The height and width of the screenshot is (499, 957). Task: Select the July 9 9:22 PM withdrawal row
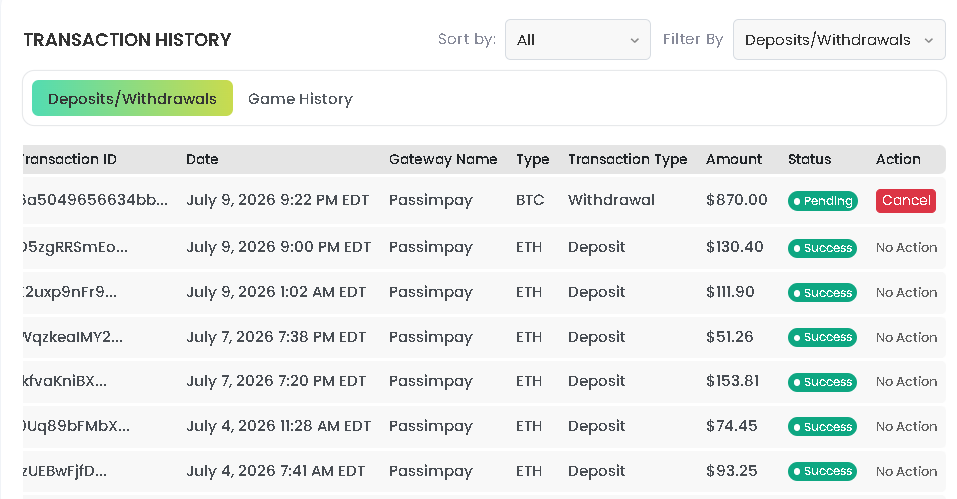coord(484,200)
